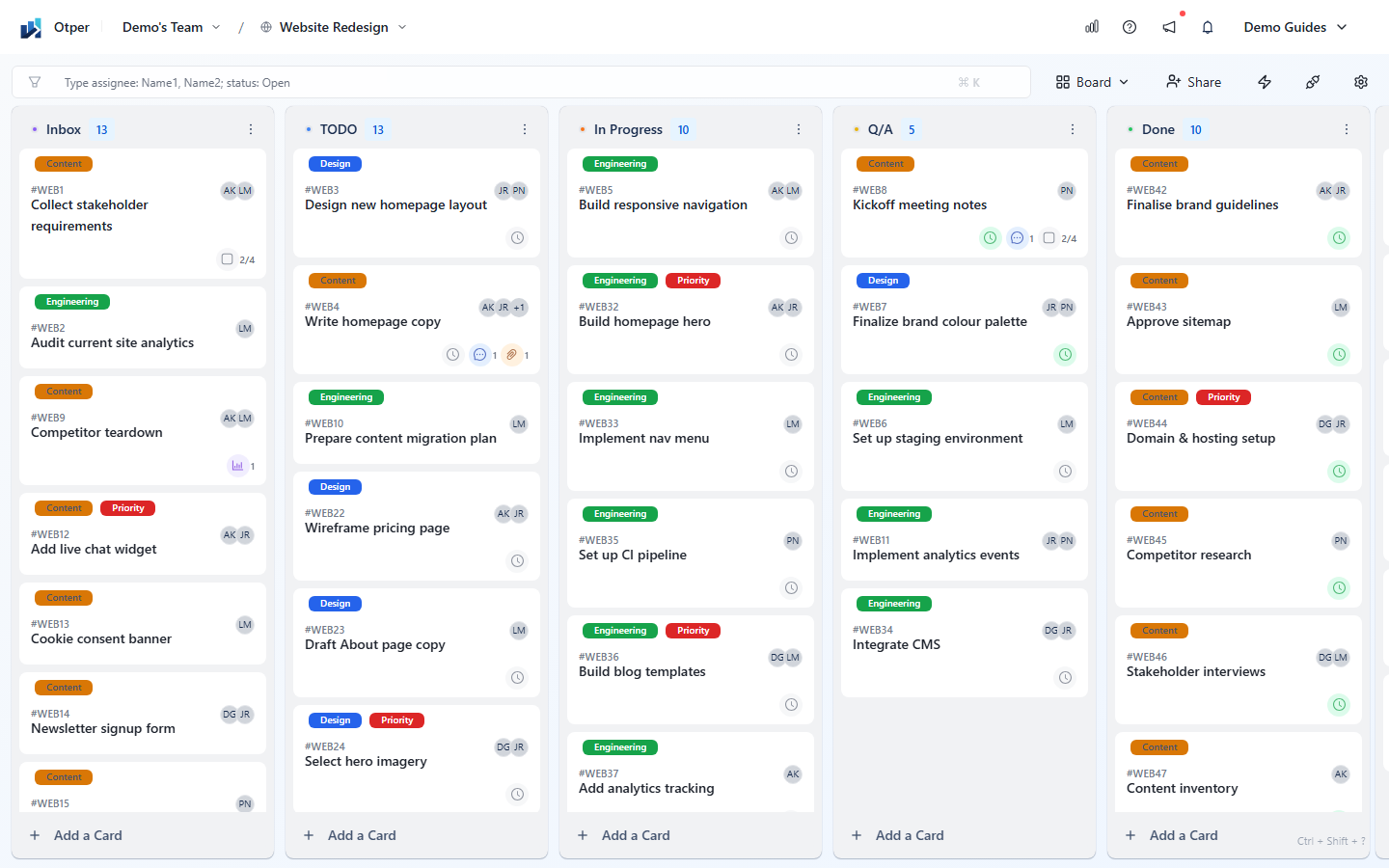
Task: Open board settings gear icon
Action: (1361, 82)
